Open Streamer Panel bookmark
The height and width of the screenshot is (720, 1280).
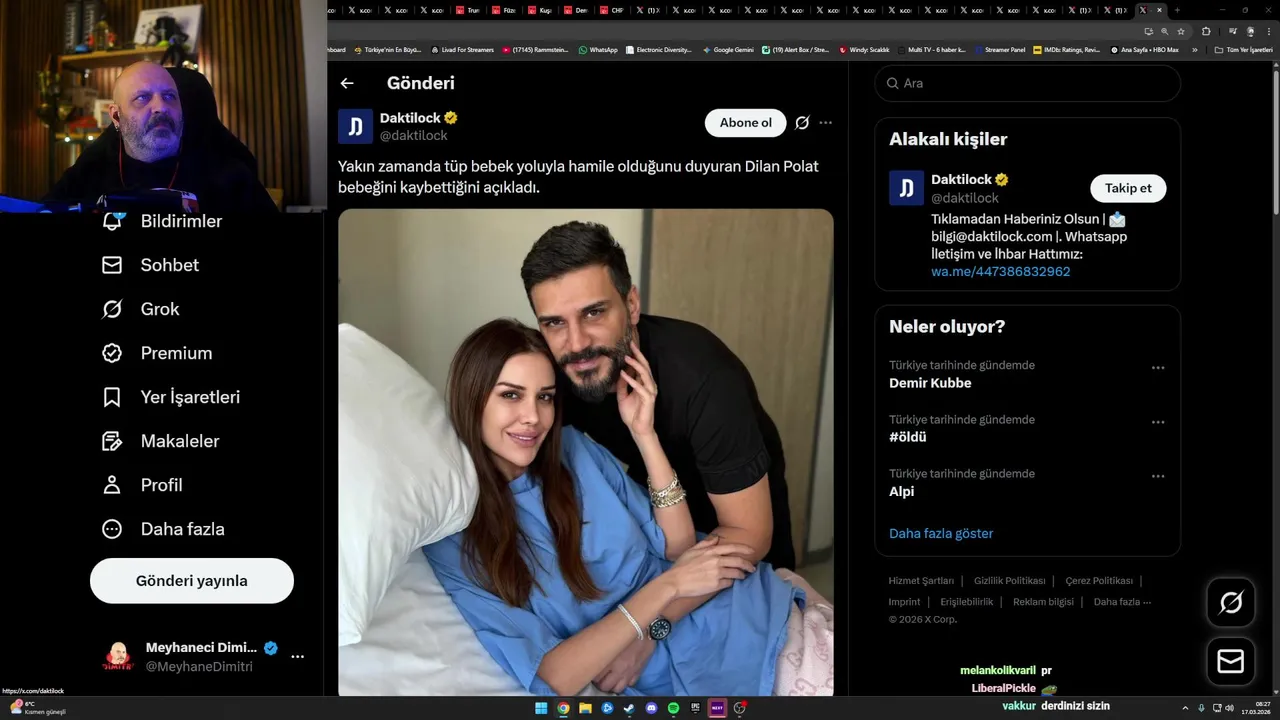999,49
